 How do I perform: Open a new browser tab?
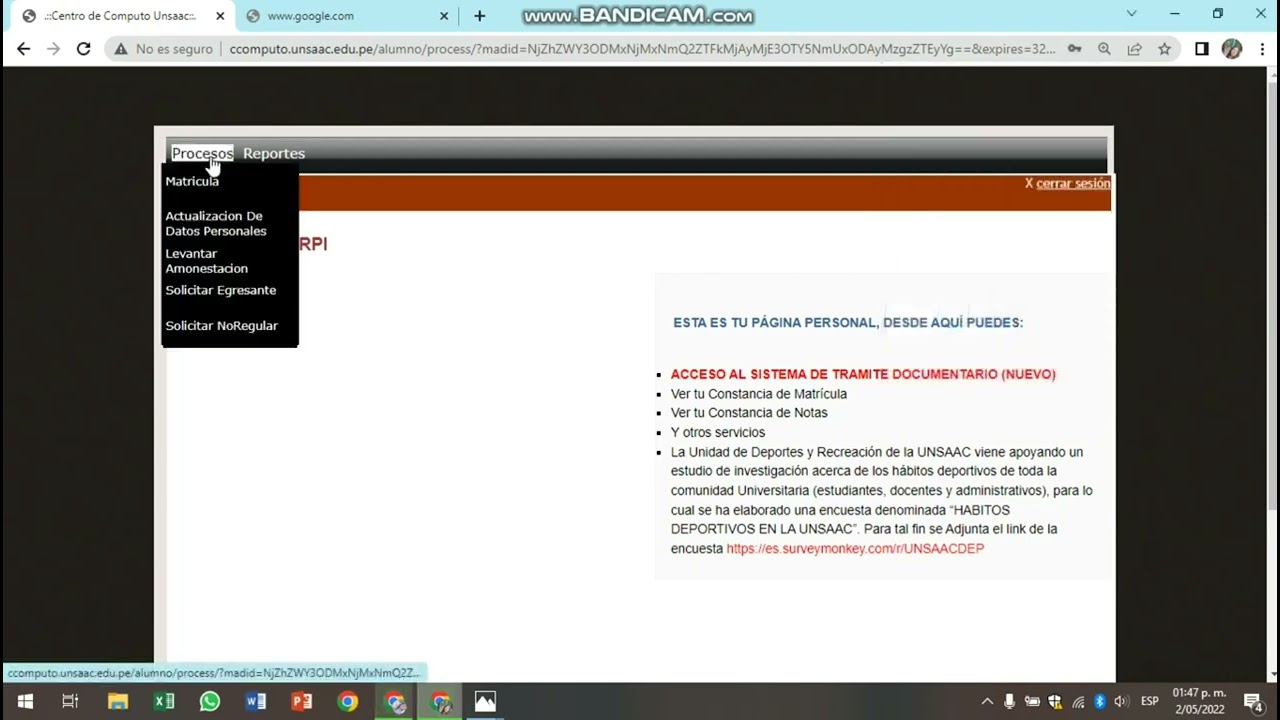click(480, 16)
